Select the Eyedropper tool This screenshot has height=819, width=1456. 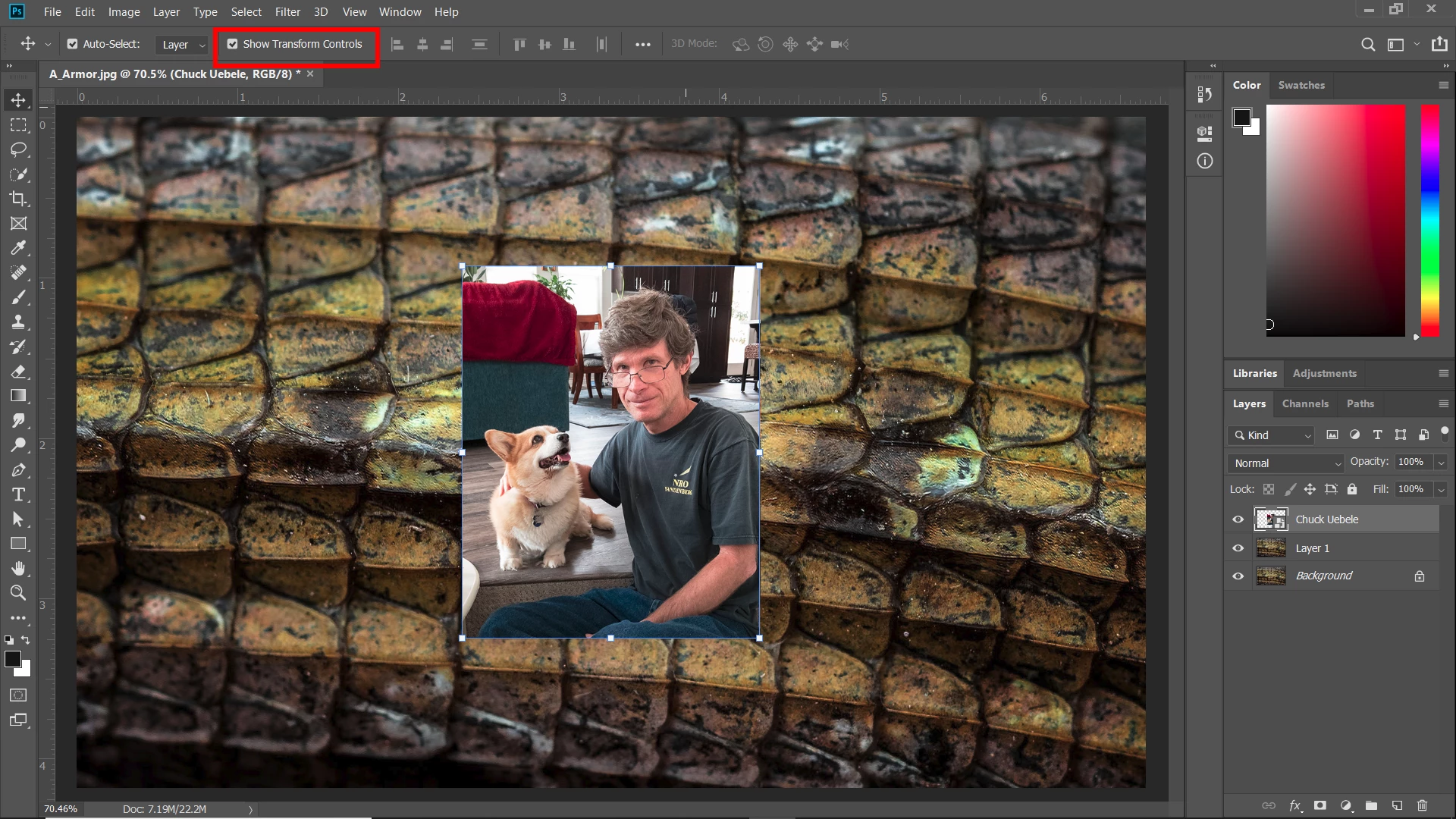(x=18, y=248)
